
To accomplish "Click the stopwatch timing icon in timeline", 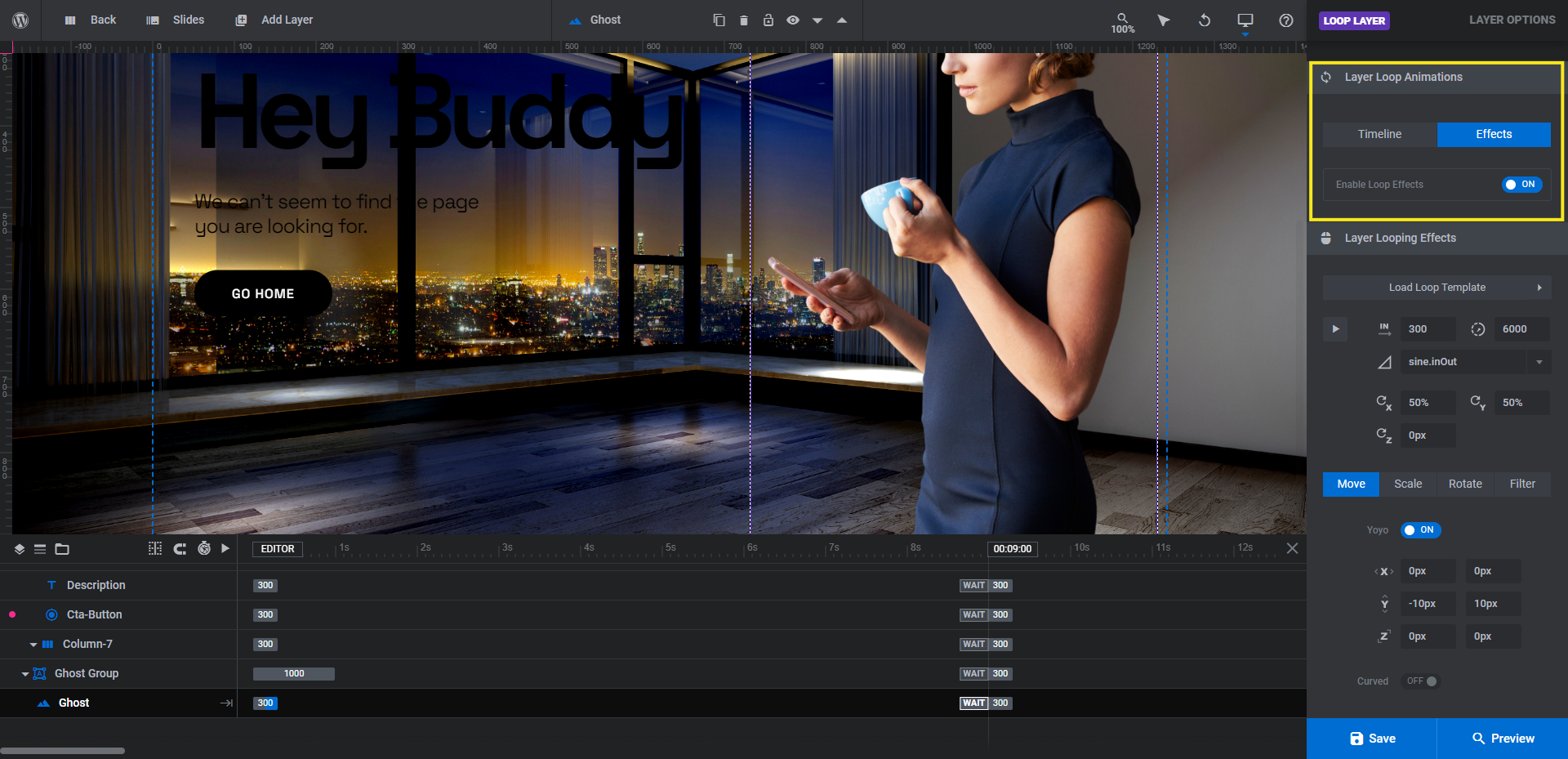I will pos(204,549).
